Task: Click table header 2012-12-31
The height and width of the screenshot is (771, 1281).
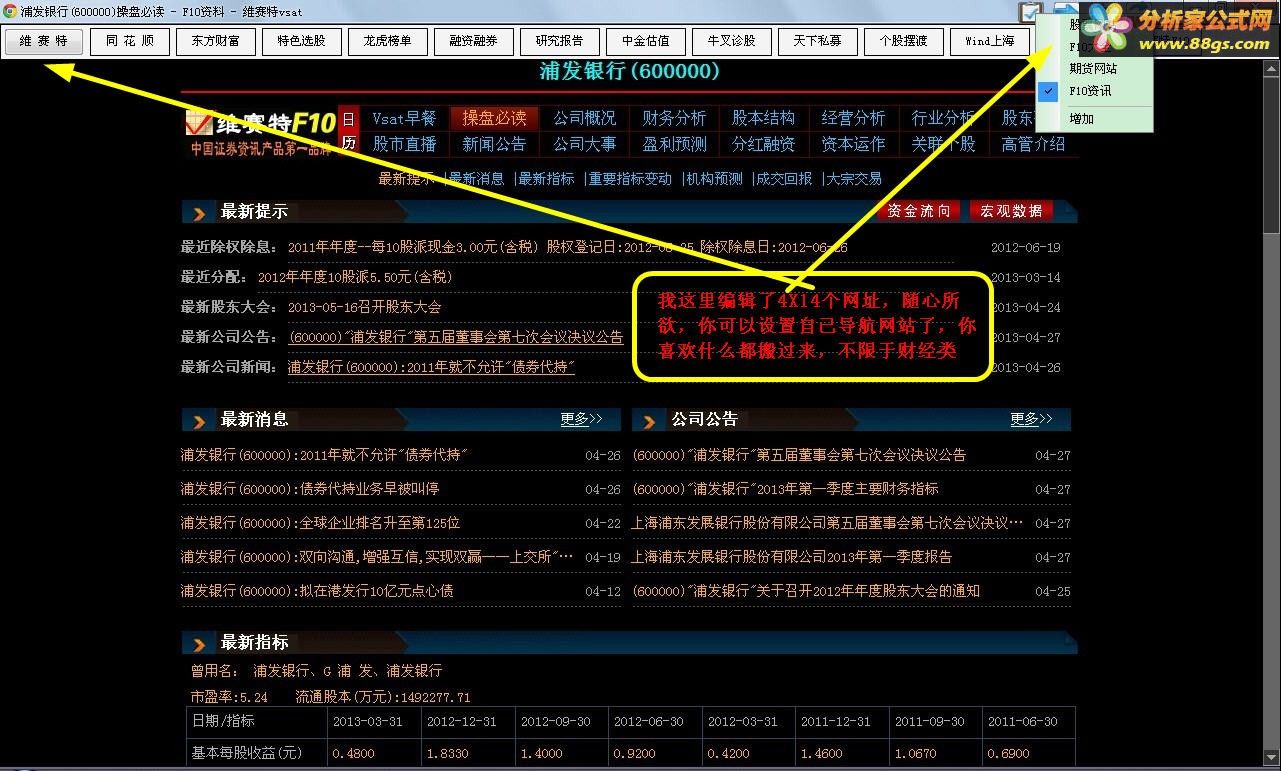Action: 461,721
